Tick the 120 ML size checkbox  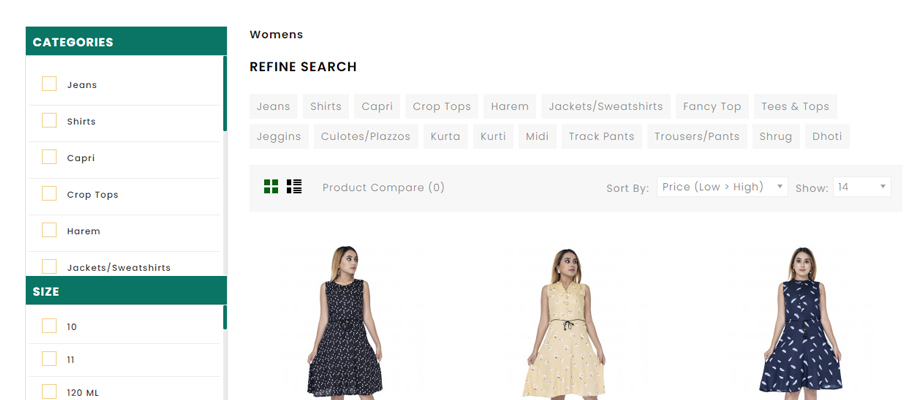pyautogui.click(x=49, y=391)
